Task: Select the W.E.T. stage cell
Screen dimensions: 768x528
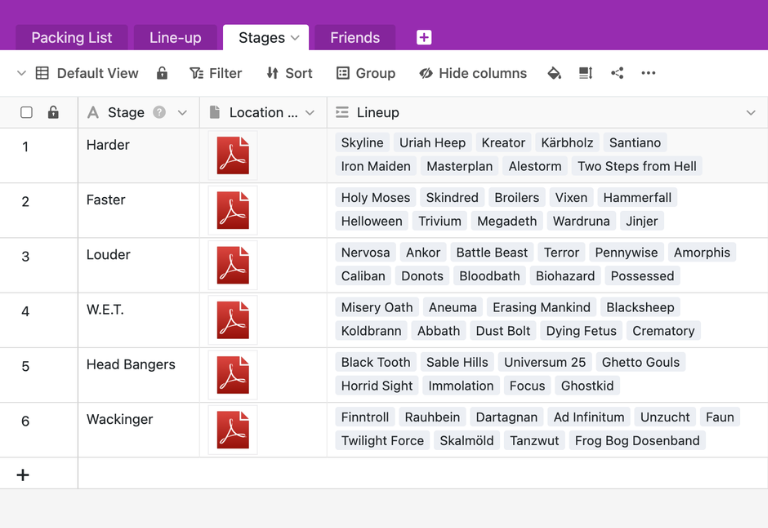Action: [139, 320]
